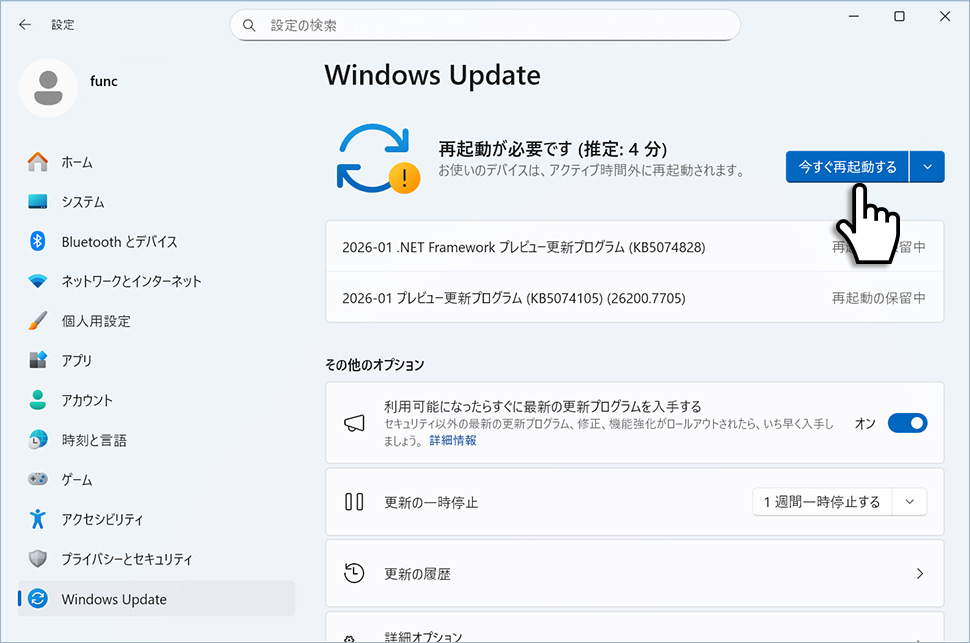The image size is (970, 643).
Task: Click the megaphone icon beside update option
Action: (354, 422)
